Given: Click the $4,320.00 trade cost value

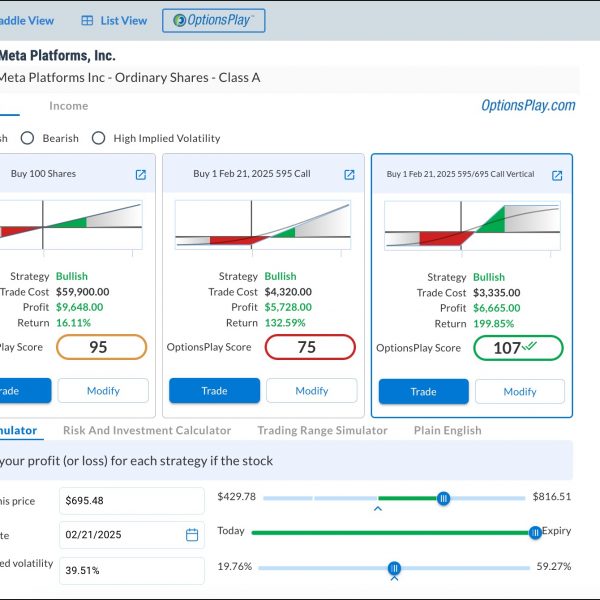Looking at the screenshot, I should coord(288,292).
